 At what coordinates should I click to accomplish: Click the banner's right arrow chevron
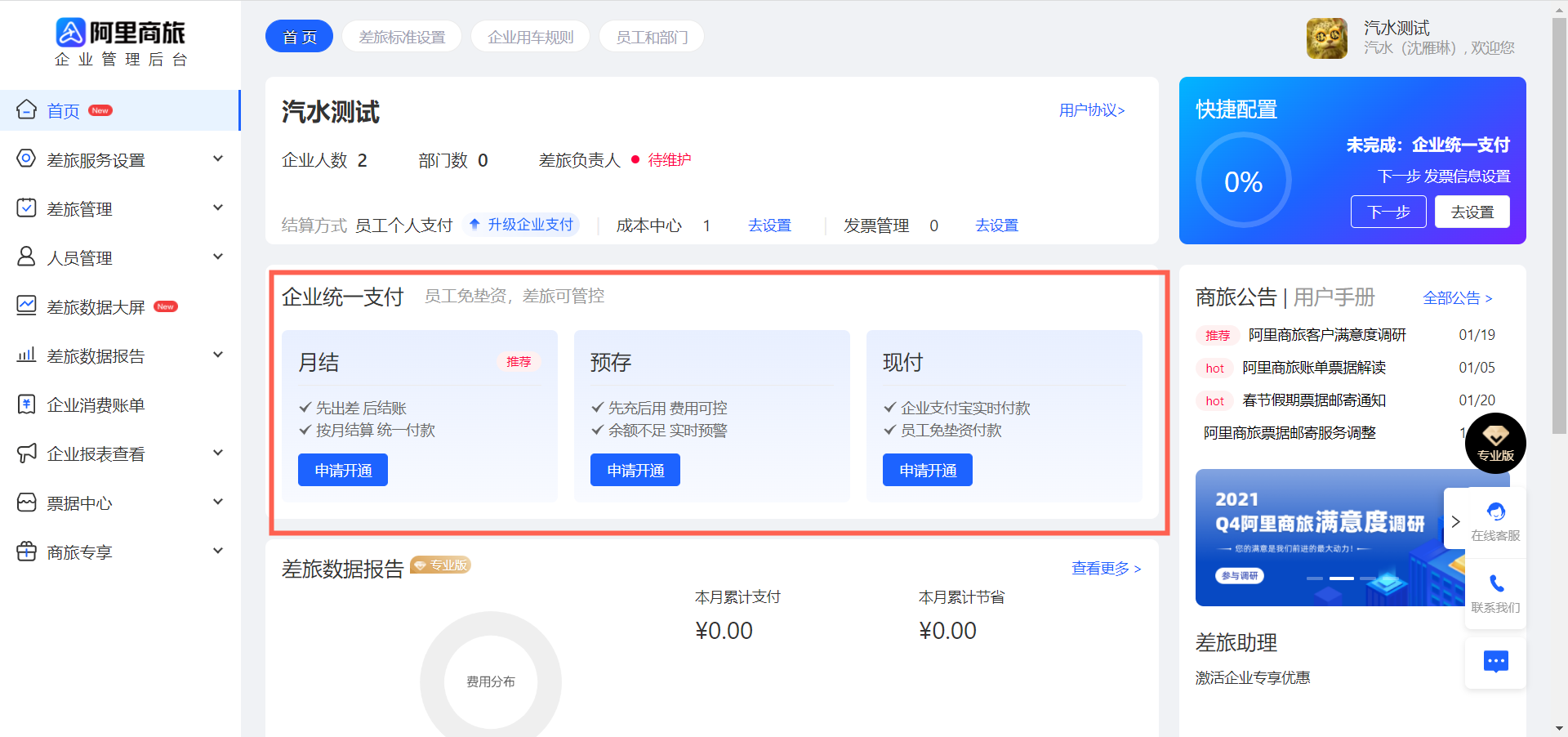point(1455,521)
